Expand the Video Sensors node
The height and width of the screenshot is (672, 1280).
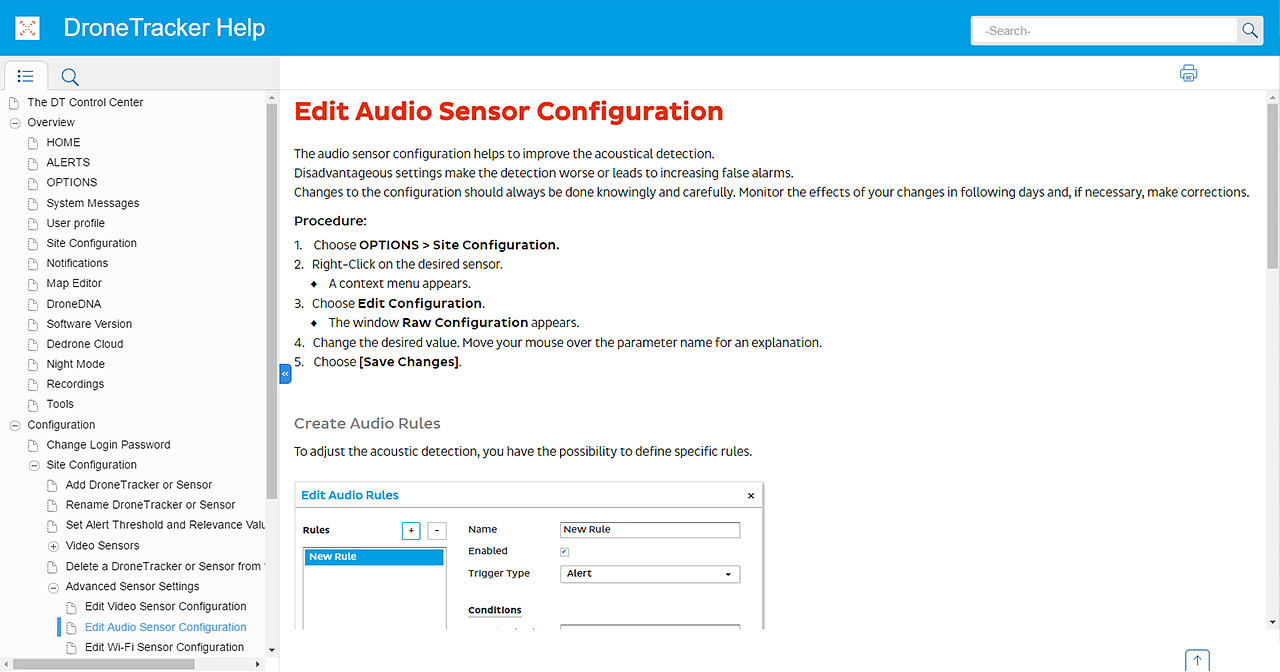(x=53, y=546)
